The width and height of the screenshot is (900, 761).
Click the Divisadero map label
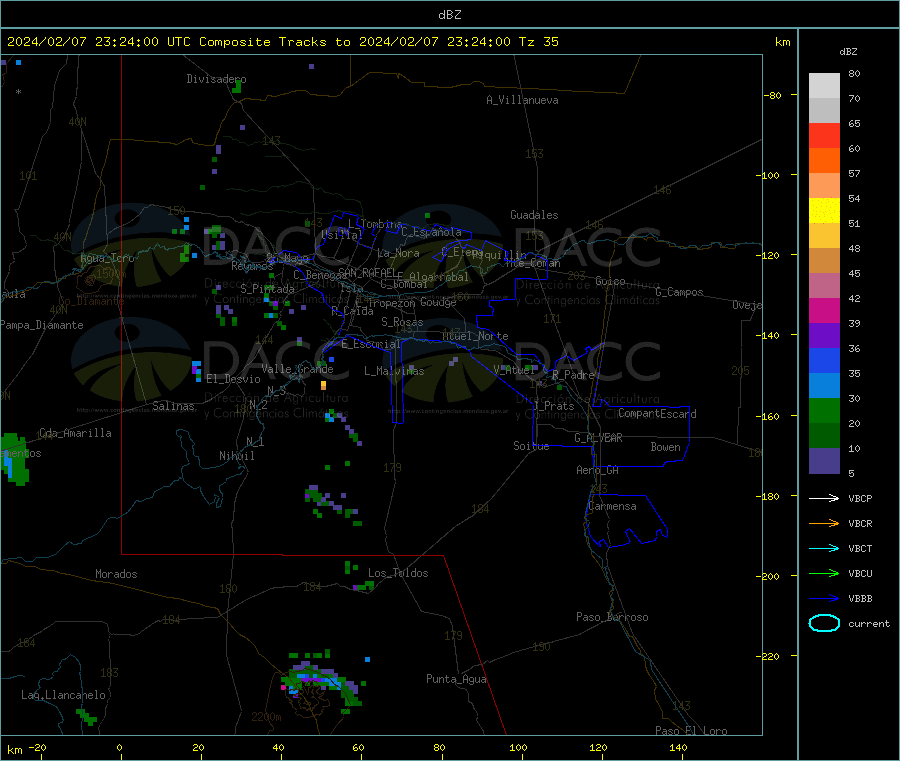click(216, 79)
